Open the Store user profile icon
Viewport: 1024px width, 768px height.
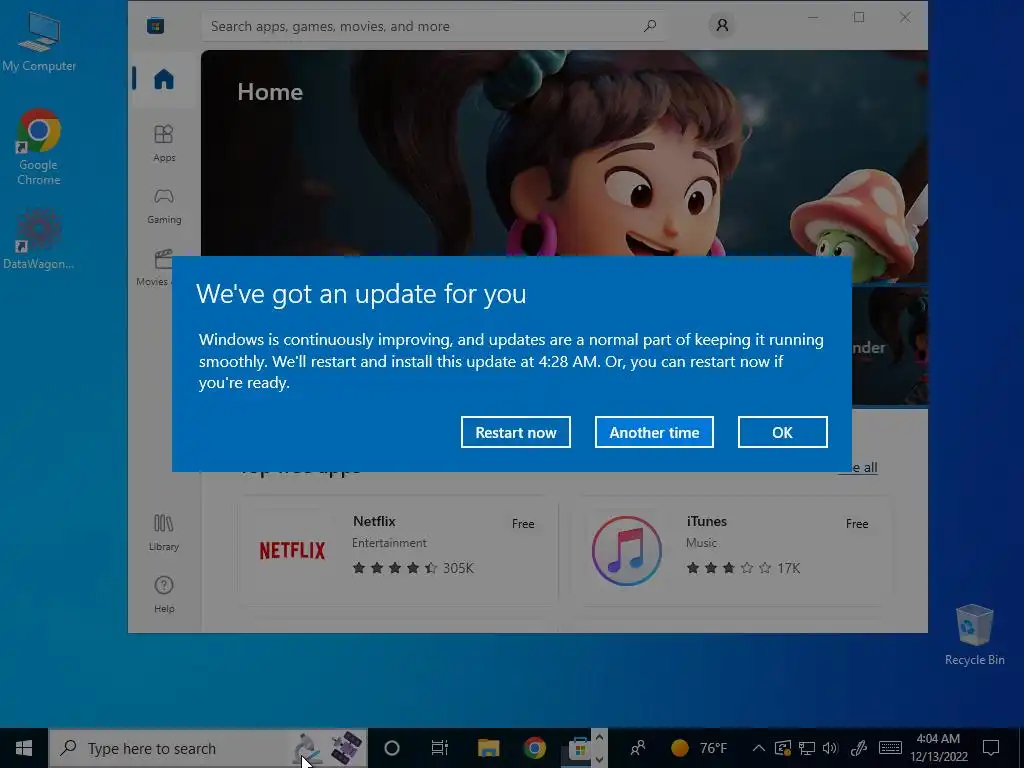pos(722,25)
